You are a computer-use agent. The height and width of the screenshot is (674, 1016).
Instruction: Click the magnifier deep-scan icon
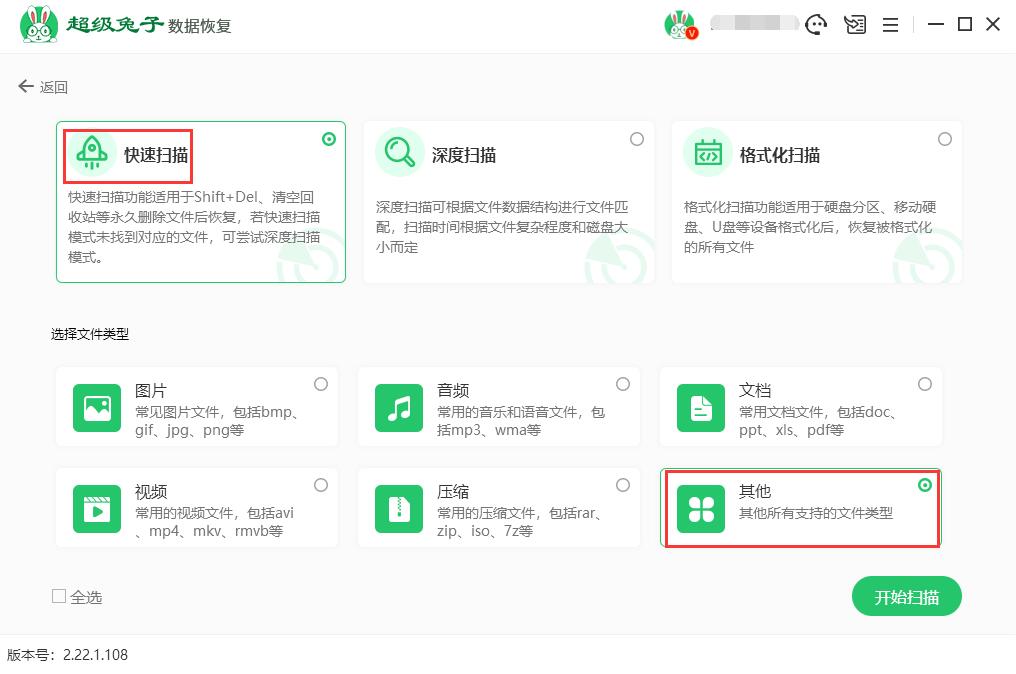399,152
